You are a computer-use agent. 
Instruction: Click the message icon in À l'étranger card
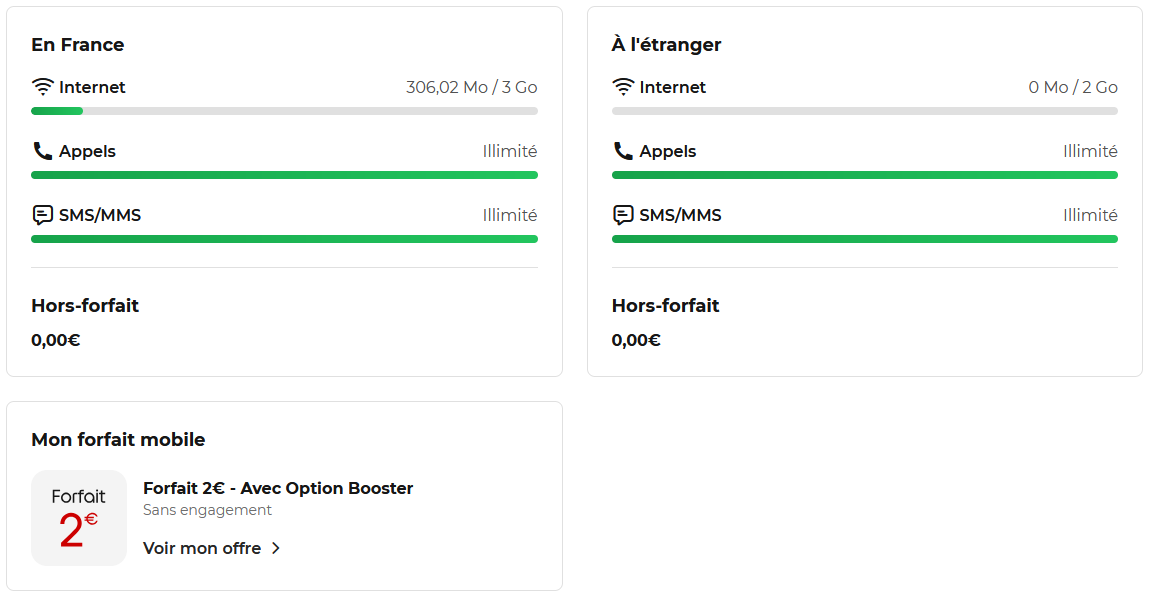click(x=623, y=215)
